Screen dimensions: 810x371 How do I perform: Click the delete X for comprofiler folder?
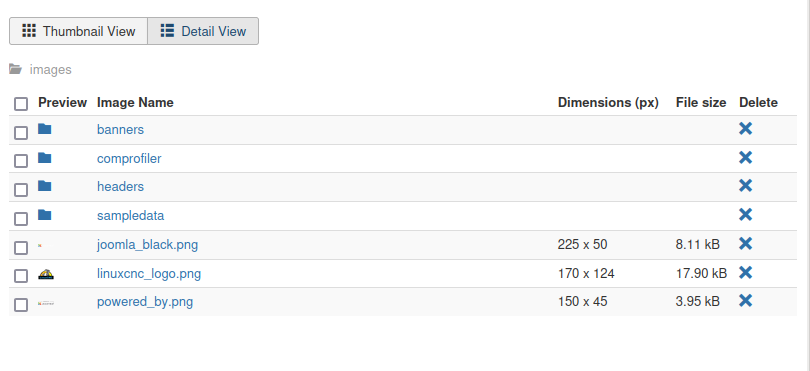(x=745, y=158)
